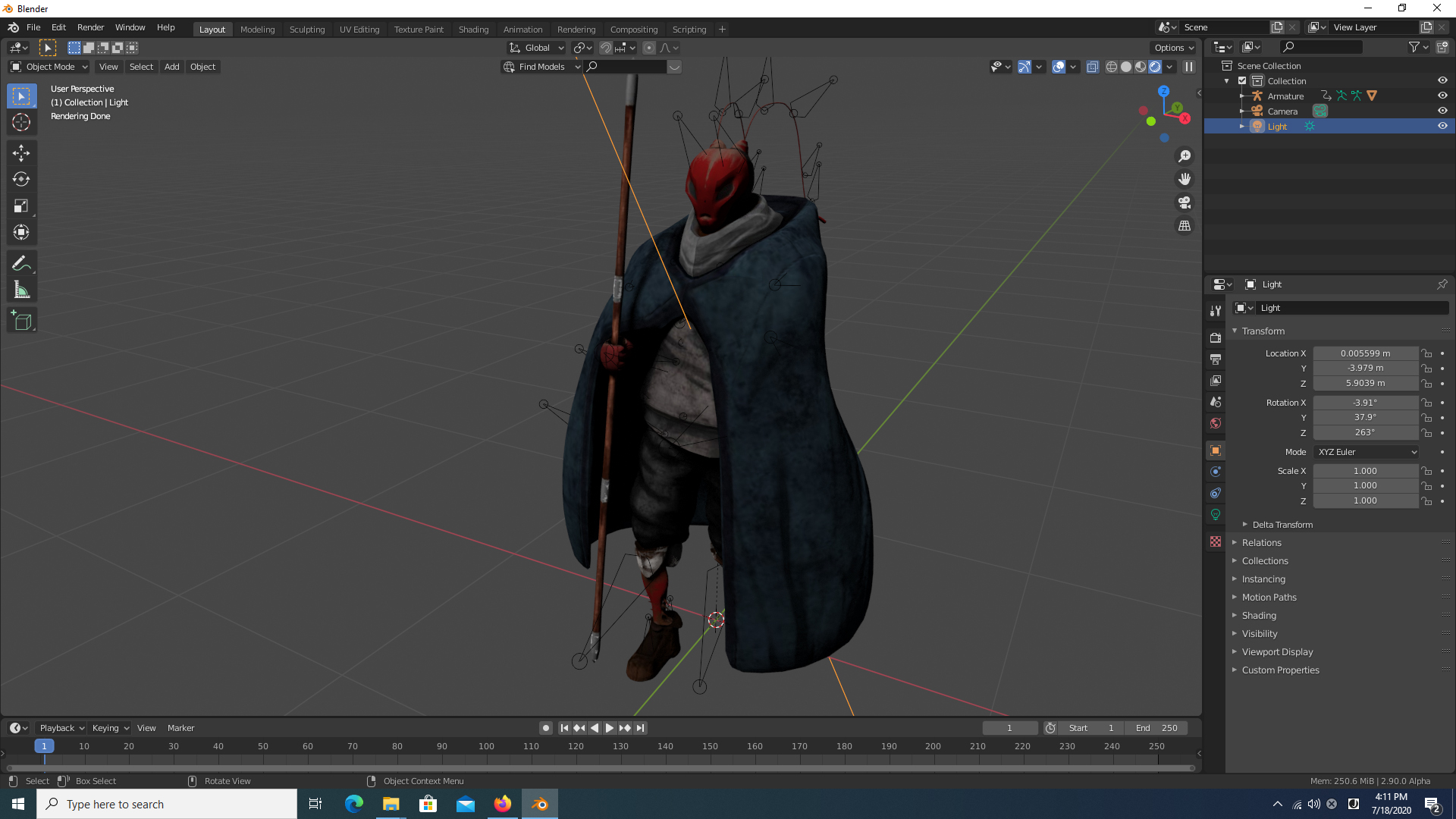
Task: Open the Global transform orientation dropdown
Action: click(536, 47)
